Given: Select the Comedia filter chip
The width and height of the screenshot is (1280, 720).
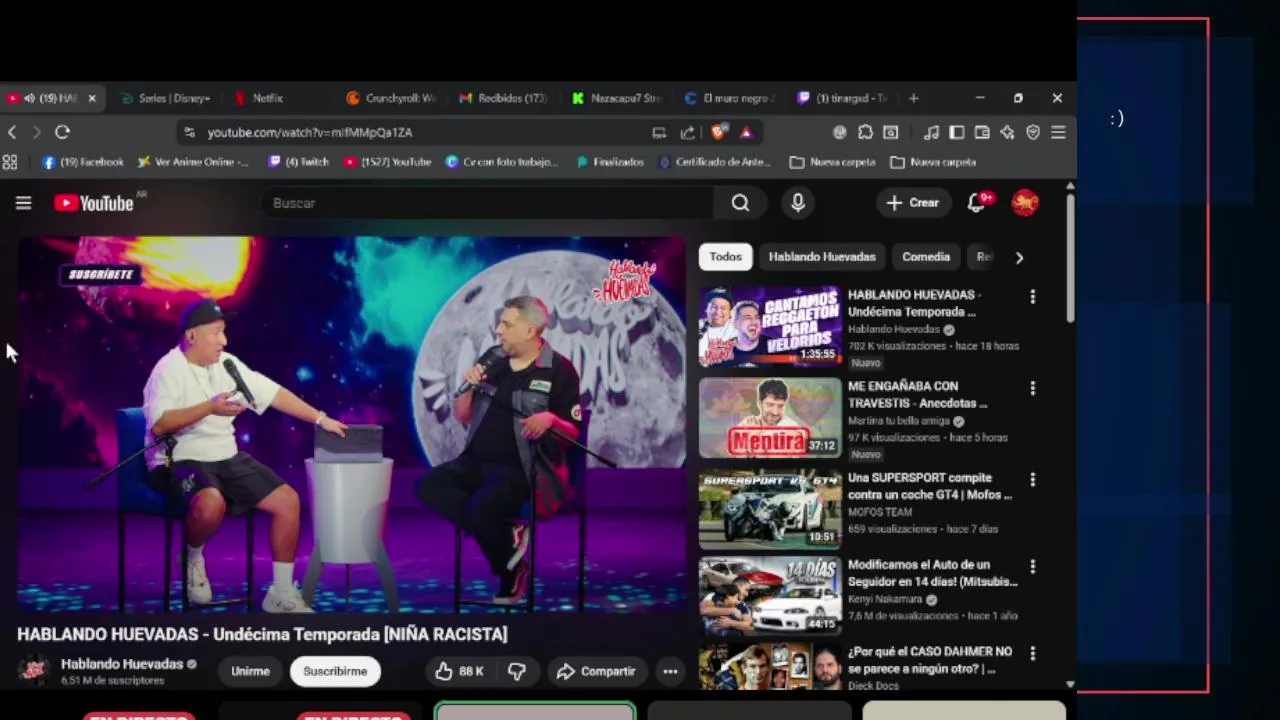Looking at the screenshot, I should coord(926,257).
